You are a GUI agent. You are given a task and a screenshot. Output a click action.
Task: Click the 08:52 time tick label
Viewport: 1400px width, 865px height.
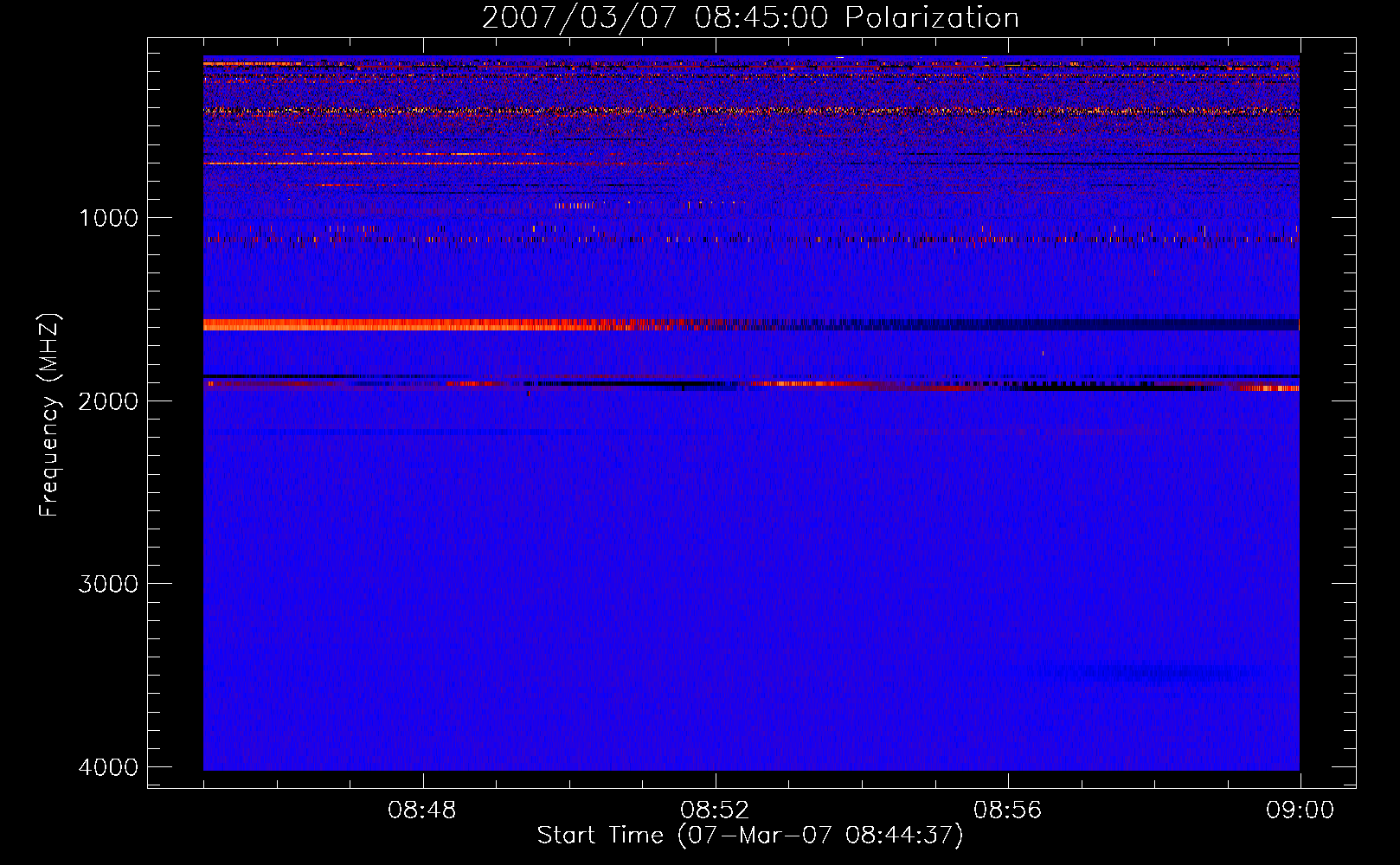pyautogui.click(x=715, y=811)
